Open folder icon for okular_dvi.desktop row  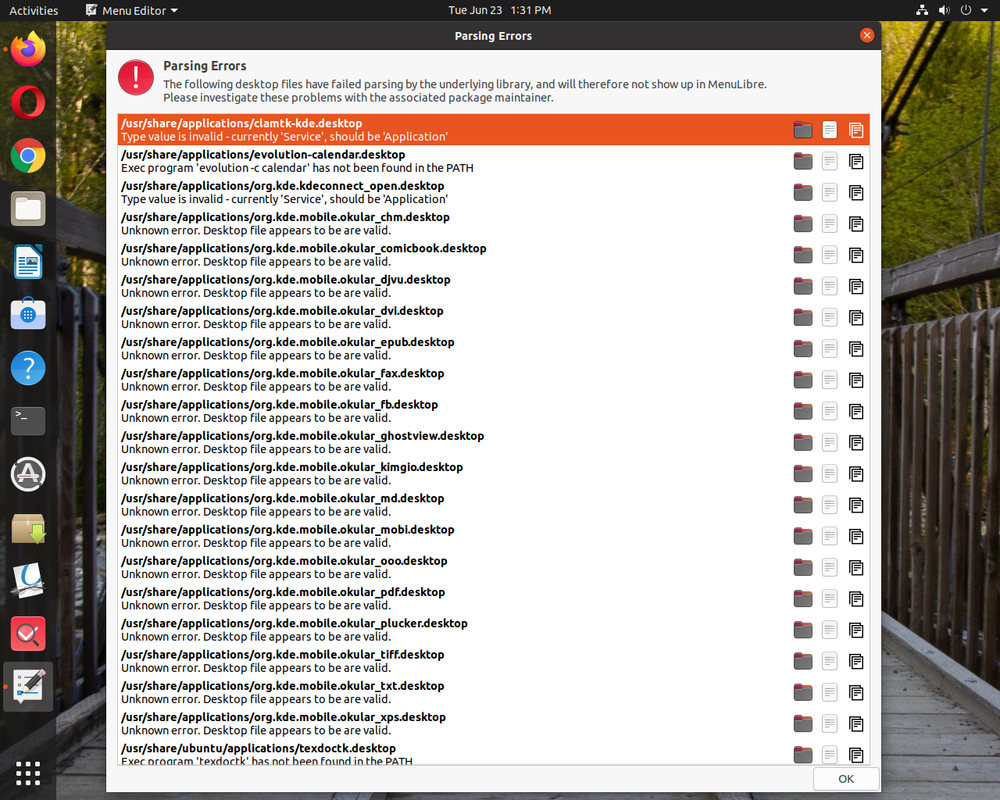pyautogui.click(x=803, y=318)
